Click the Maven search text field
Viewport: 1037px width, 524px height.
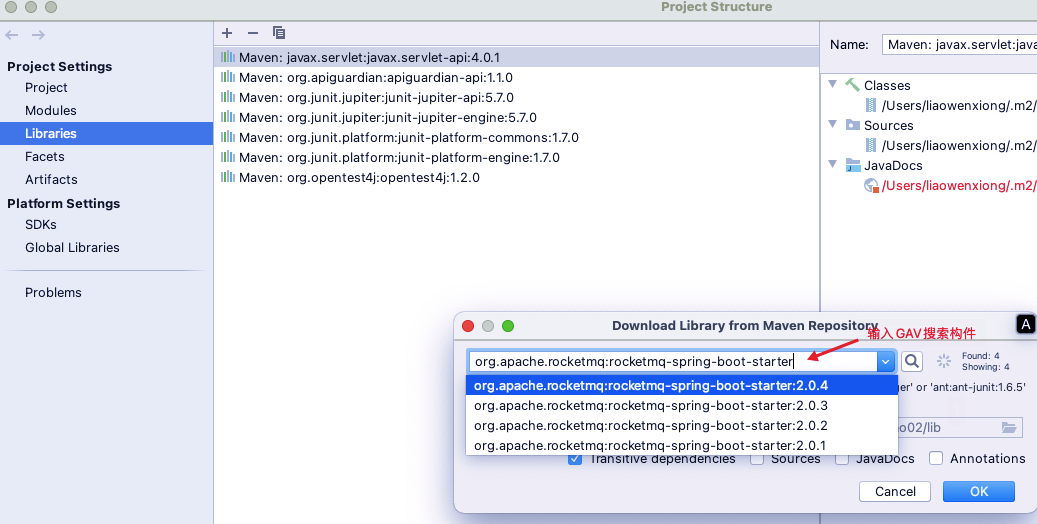click(x=673, y=361)
